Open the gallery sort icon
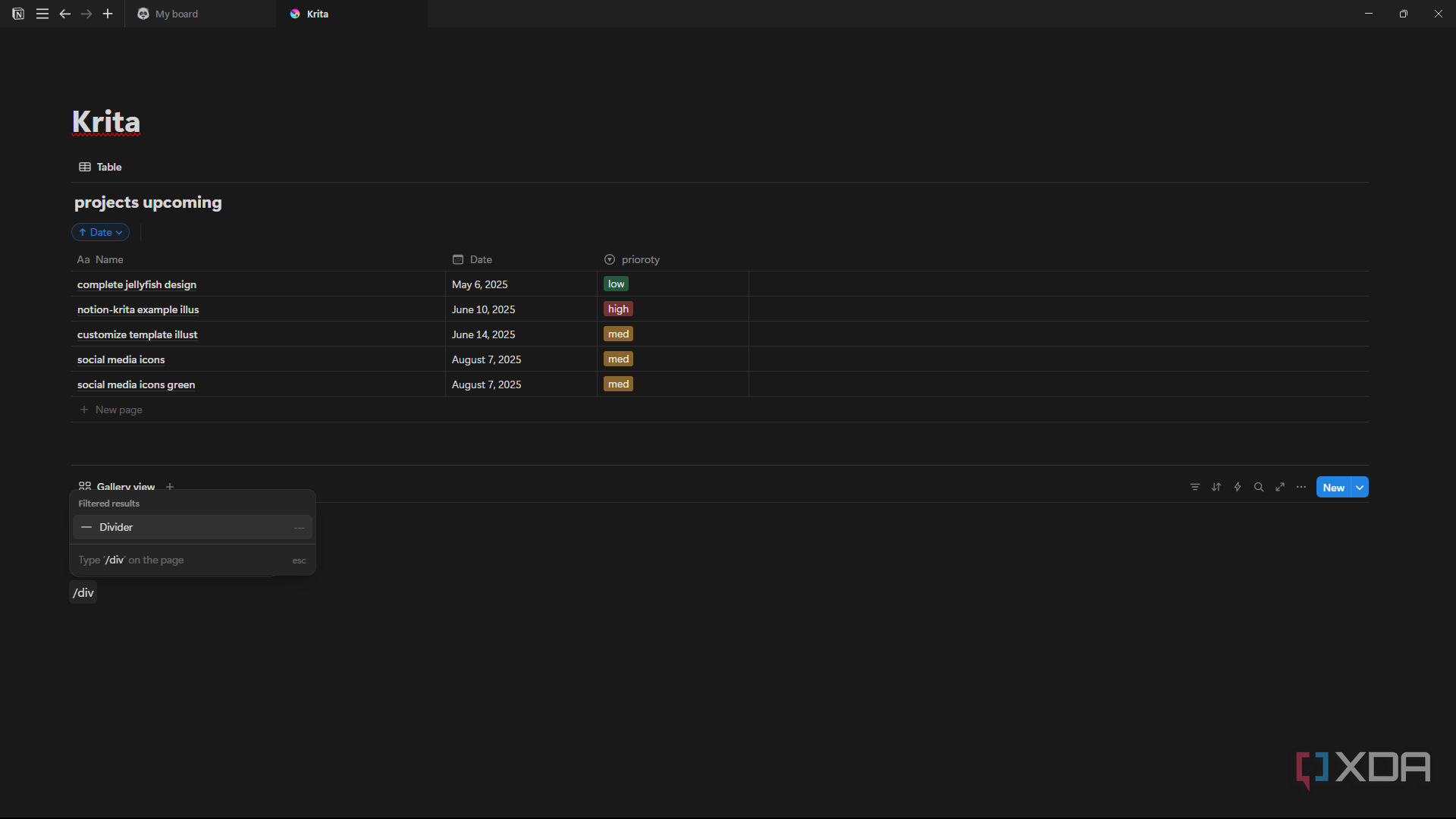The width and height of the screenshot is (1456, 819). click(x=1216, y=487)
